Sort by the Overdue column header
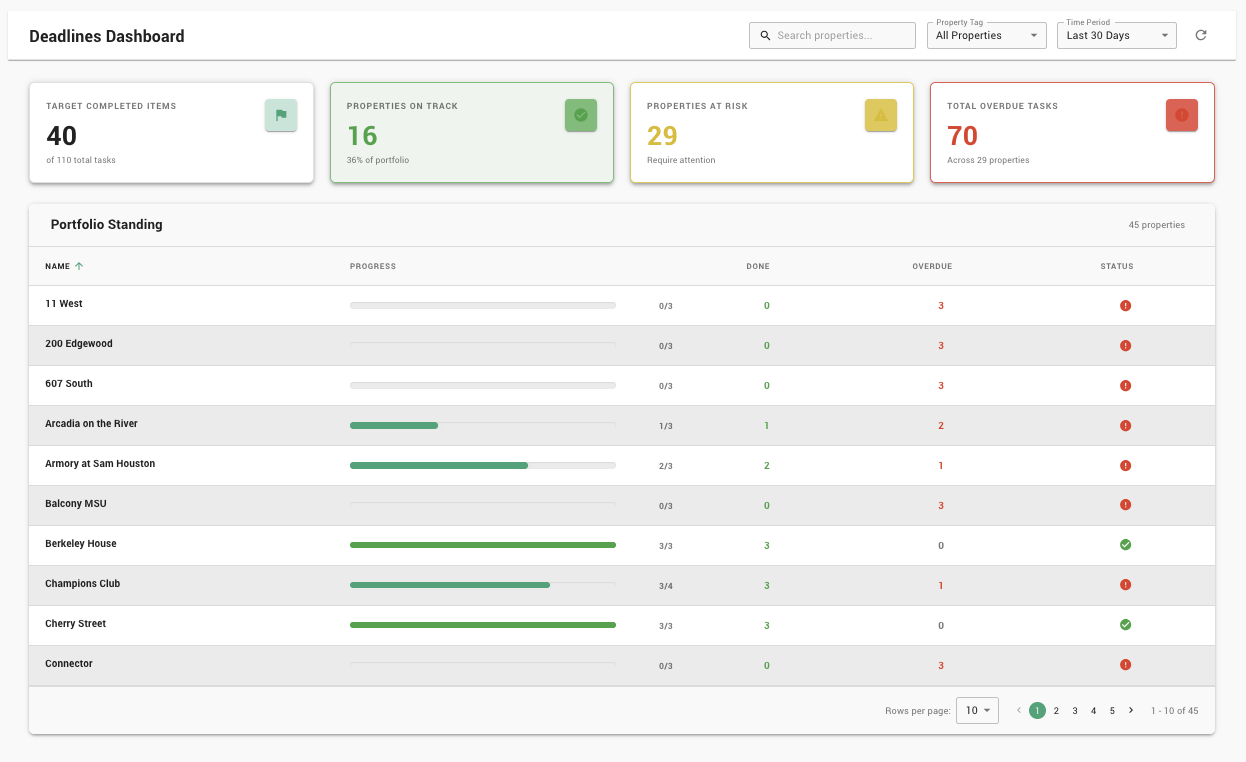The height and width of the screenshot is (762, 1246). (x=932, y=266)
